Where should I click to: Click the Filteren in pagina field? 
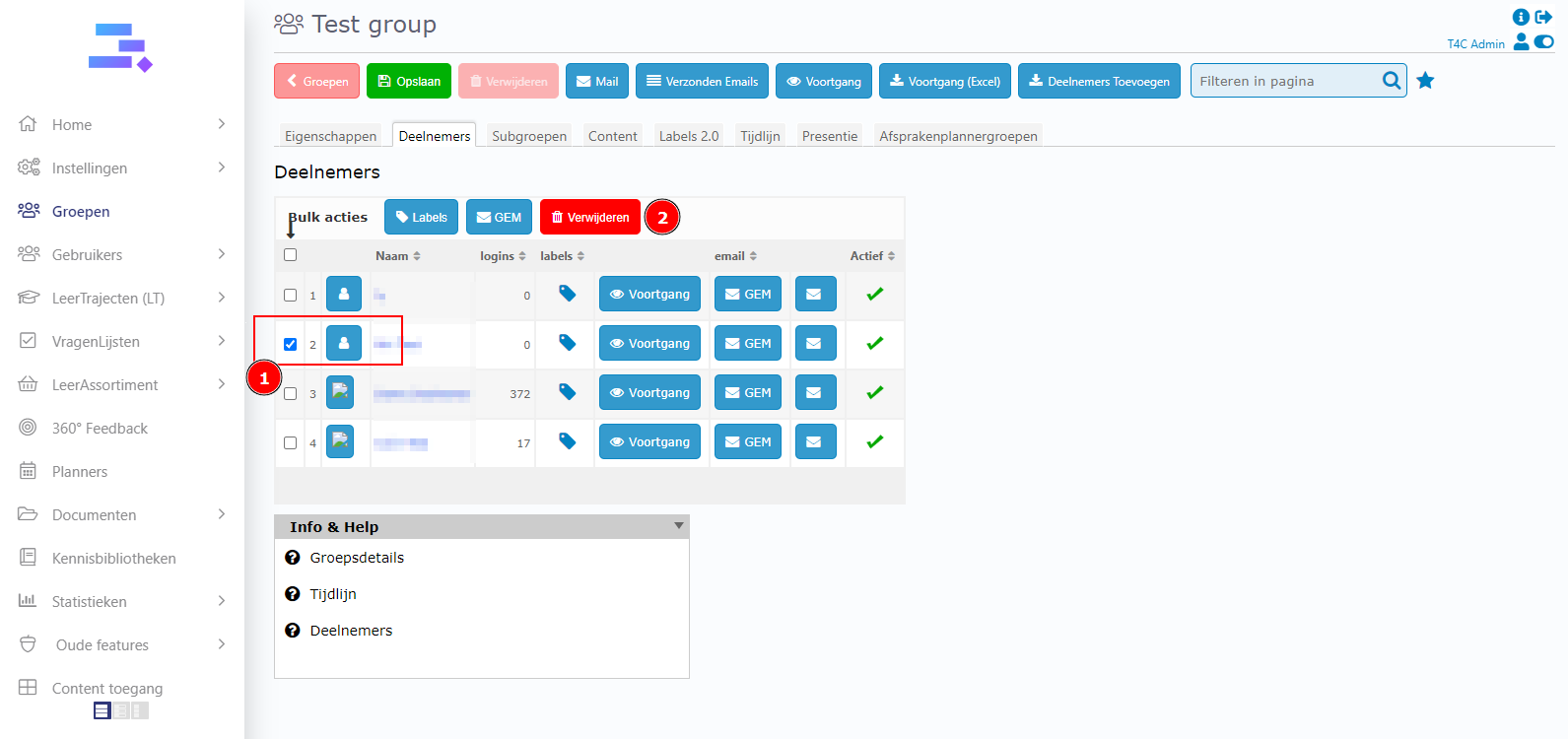[x=1285, y=81]
